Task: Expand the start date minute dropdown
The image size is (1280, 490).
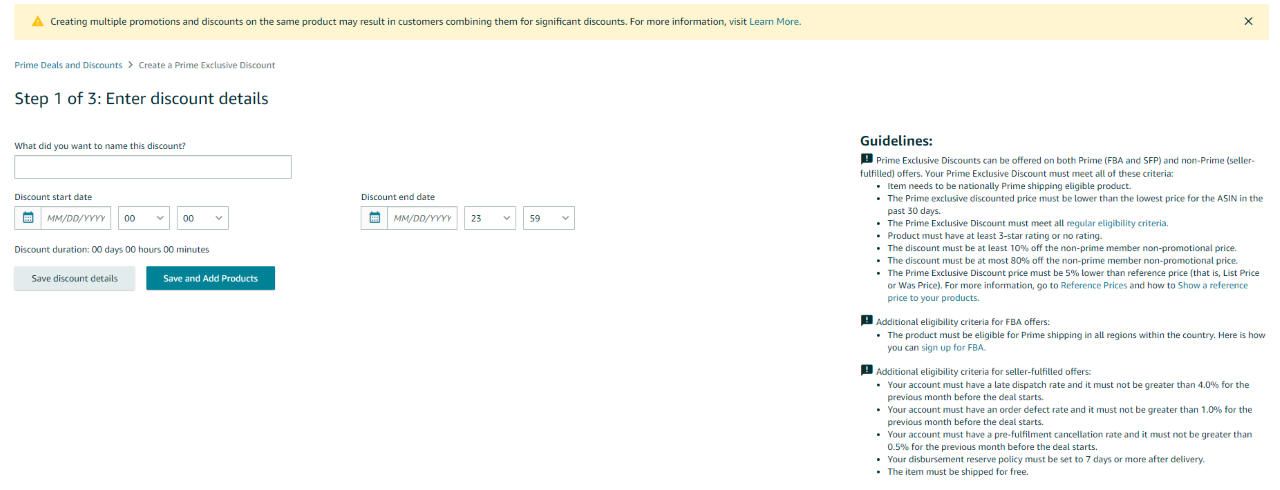Action: [202, 218]
